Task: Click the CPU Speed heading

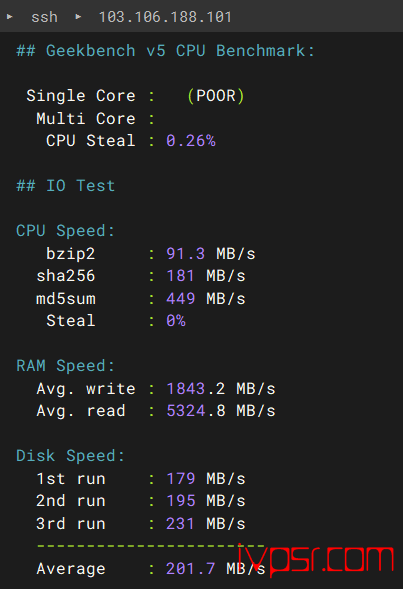Action: click(x=65, y=231)
